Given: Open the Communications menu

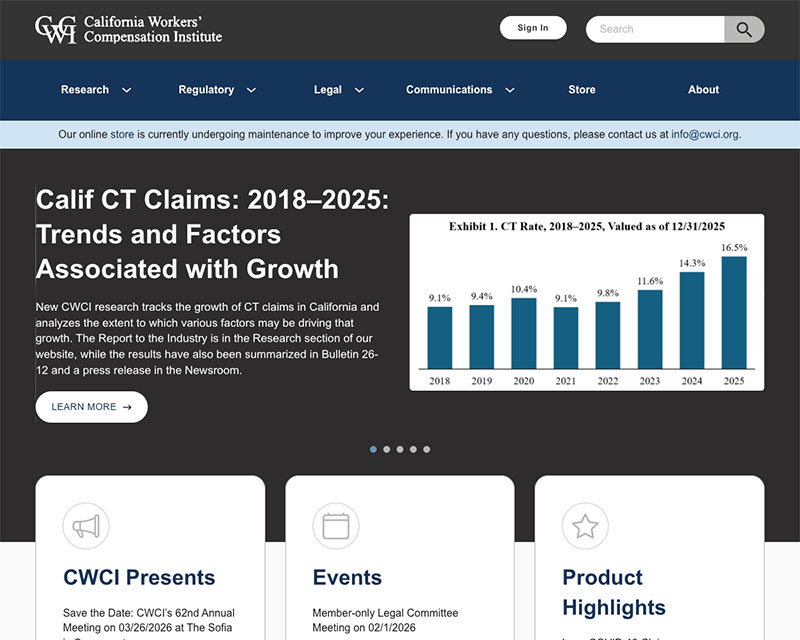Looking at the screenshot, I should [x=449, y=90].
